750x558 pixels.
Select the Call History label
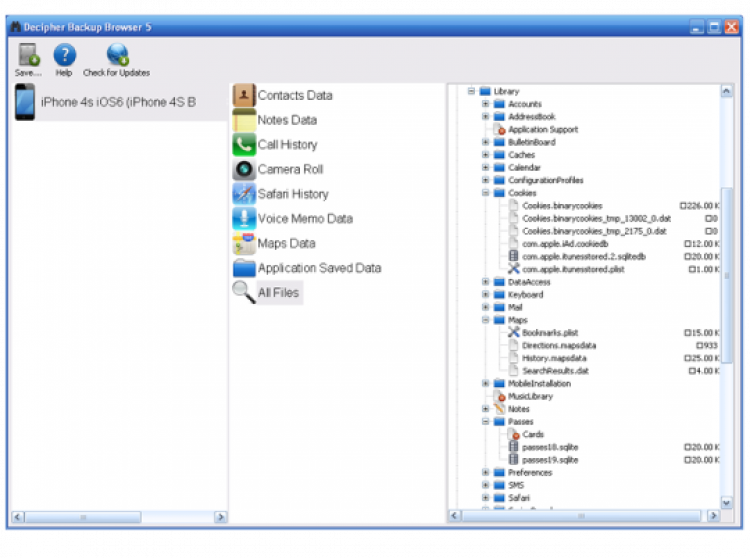point(287,144)
